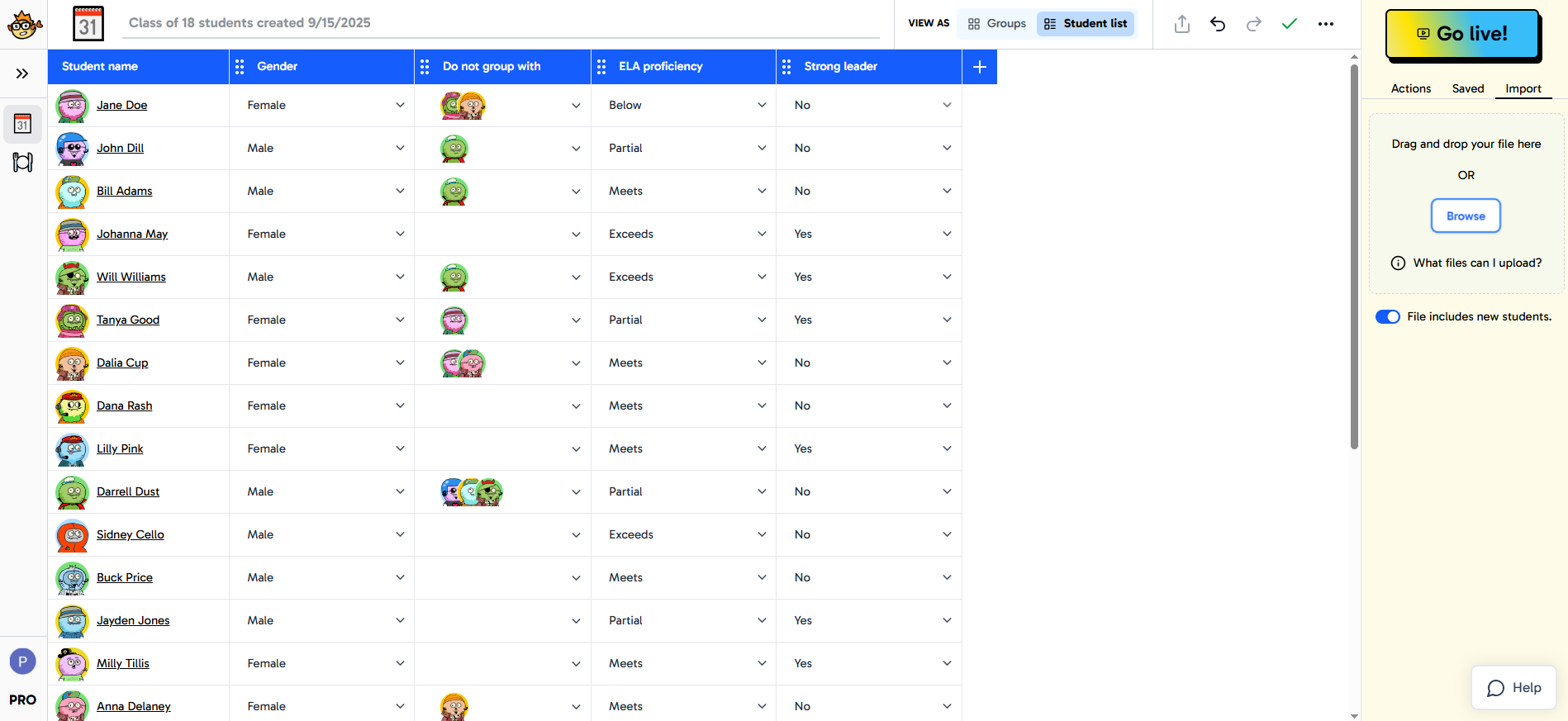Switch view to Student list
The width and height of the screenshot is (1568, 721).
pyautogui.click(x=1086, y=24)
